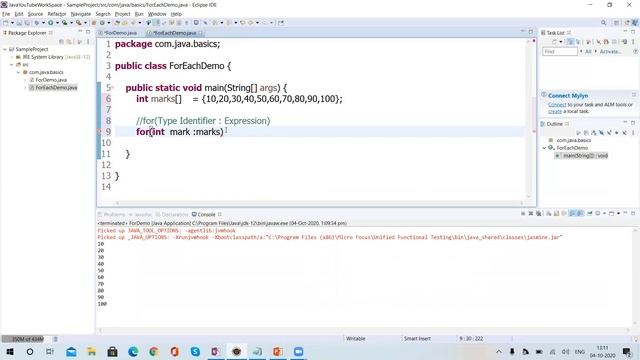Screen dimensions: 640x360
Task: Open the File menu
Action: (x=6, y=14)
